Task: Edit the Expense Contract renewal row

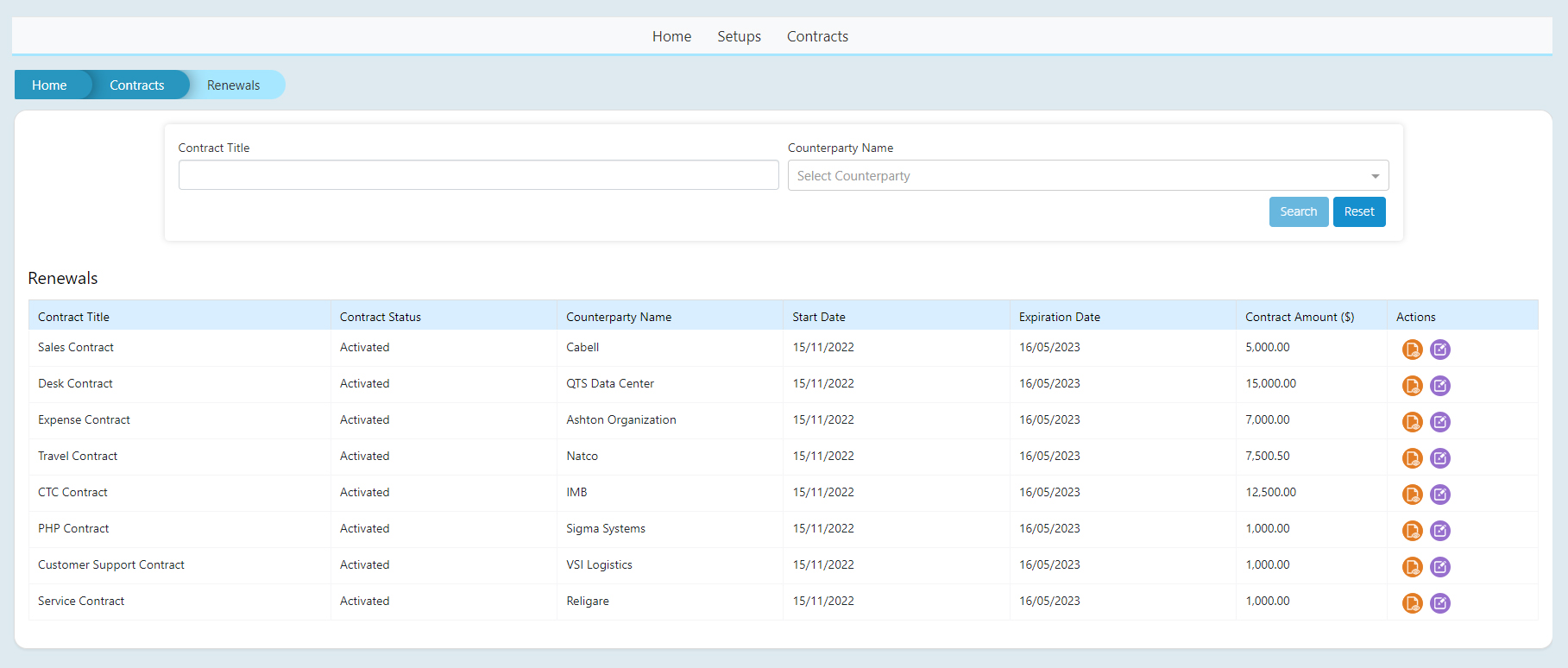Action: pos(1439,422)
